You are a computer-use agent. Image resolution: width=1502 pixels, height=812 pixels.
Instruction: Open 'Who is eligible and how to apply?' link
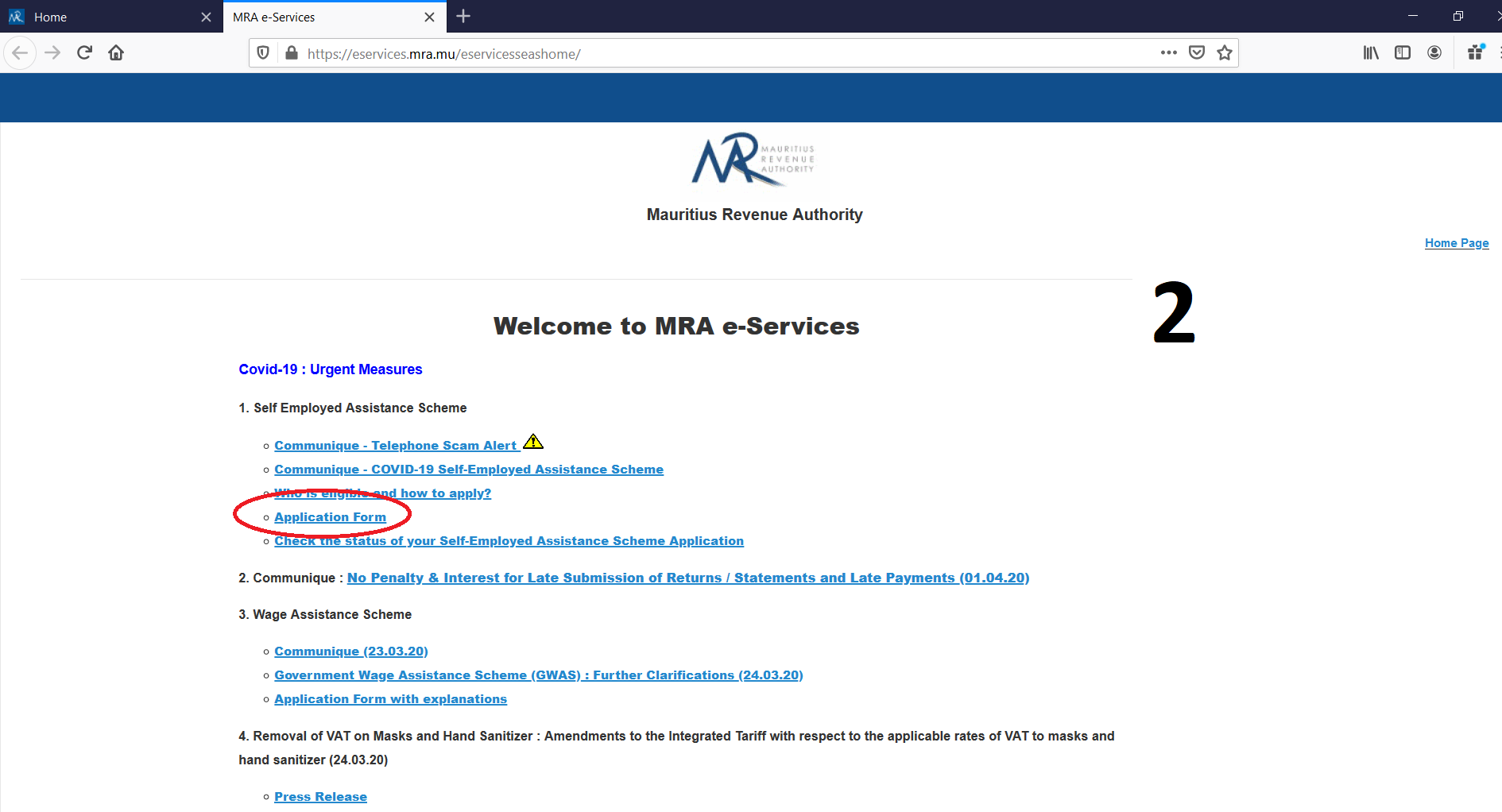[x=382, y=493]
